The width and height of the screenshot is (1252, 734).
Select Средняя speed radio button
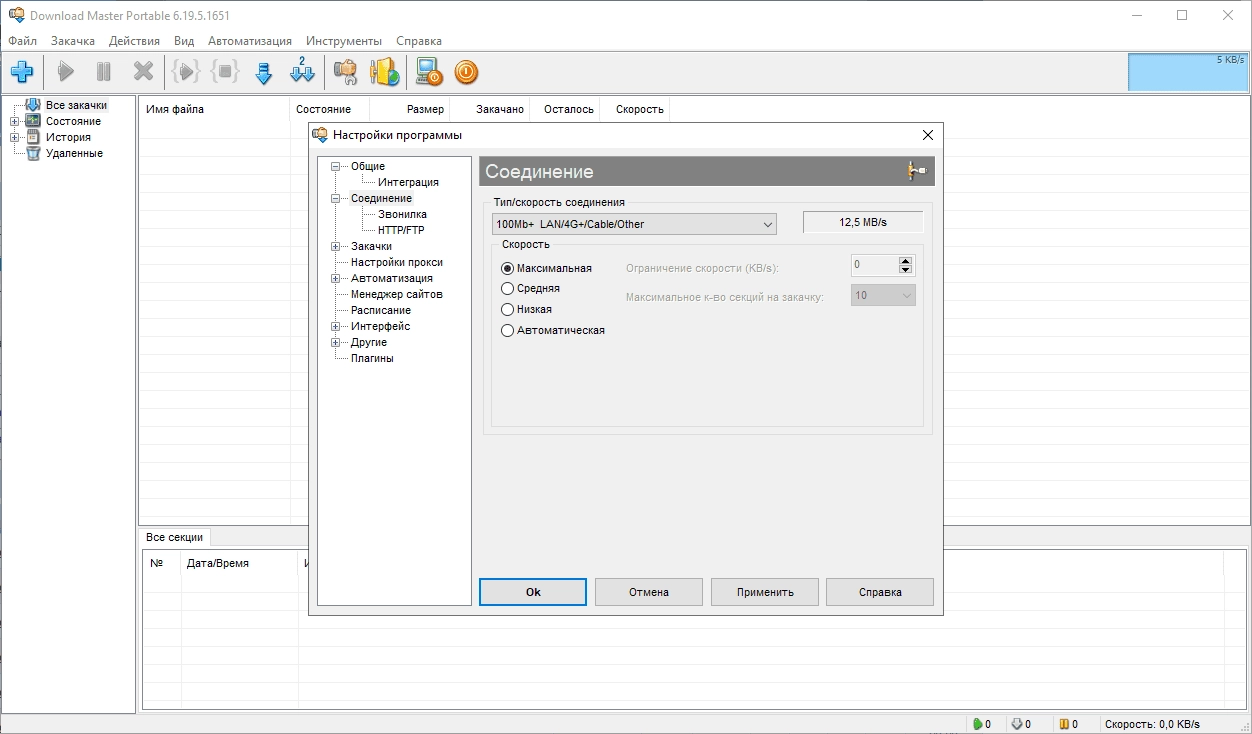[507, 288]
